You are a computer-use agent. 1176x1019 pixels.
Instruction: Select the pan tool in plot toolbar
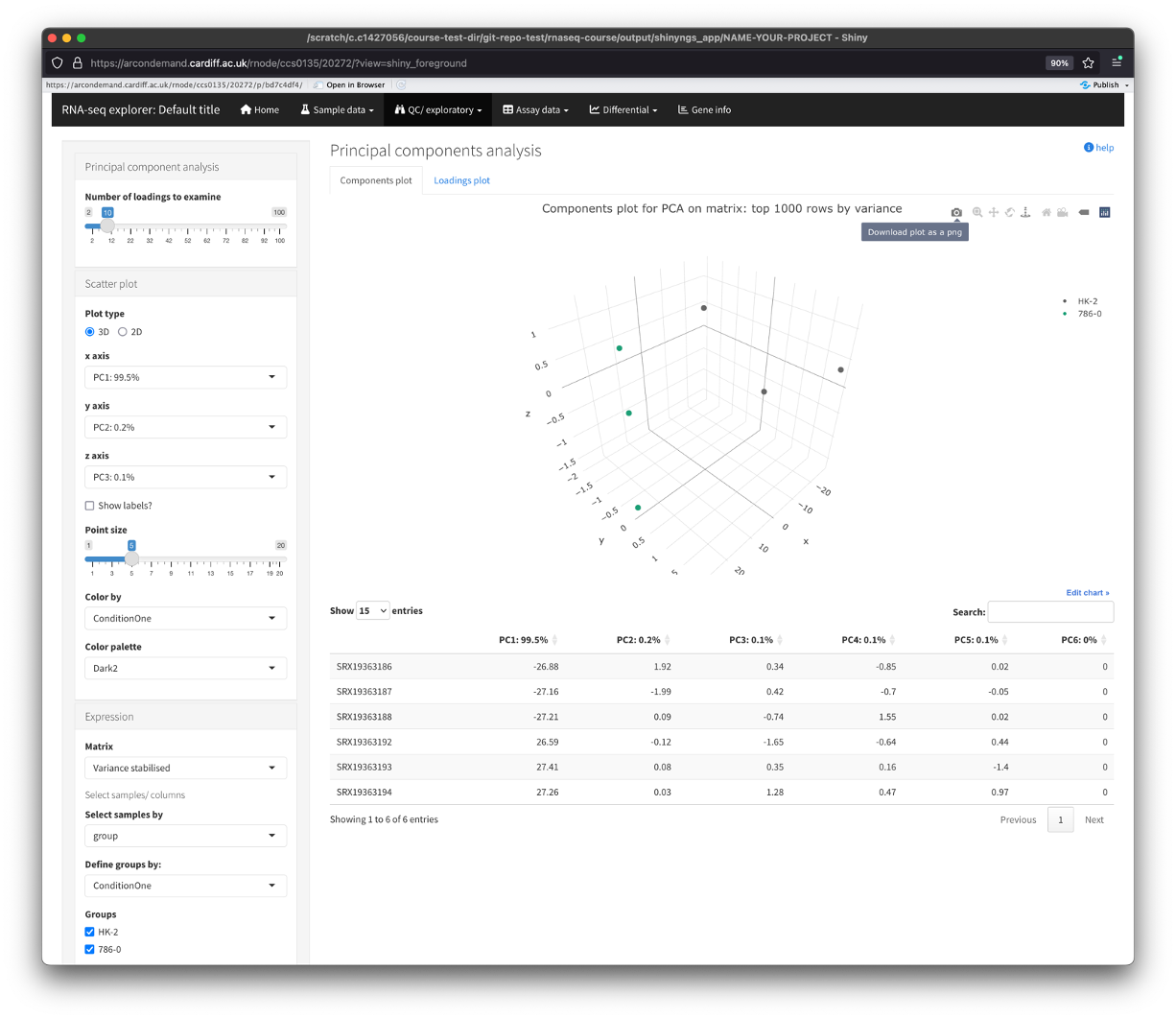[x=994, y=212]
